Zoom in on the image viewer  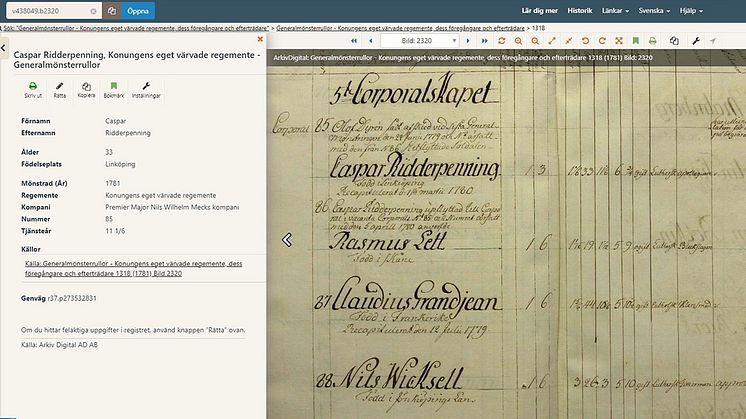(x=519, y=41)
